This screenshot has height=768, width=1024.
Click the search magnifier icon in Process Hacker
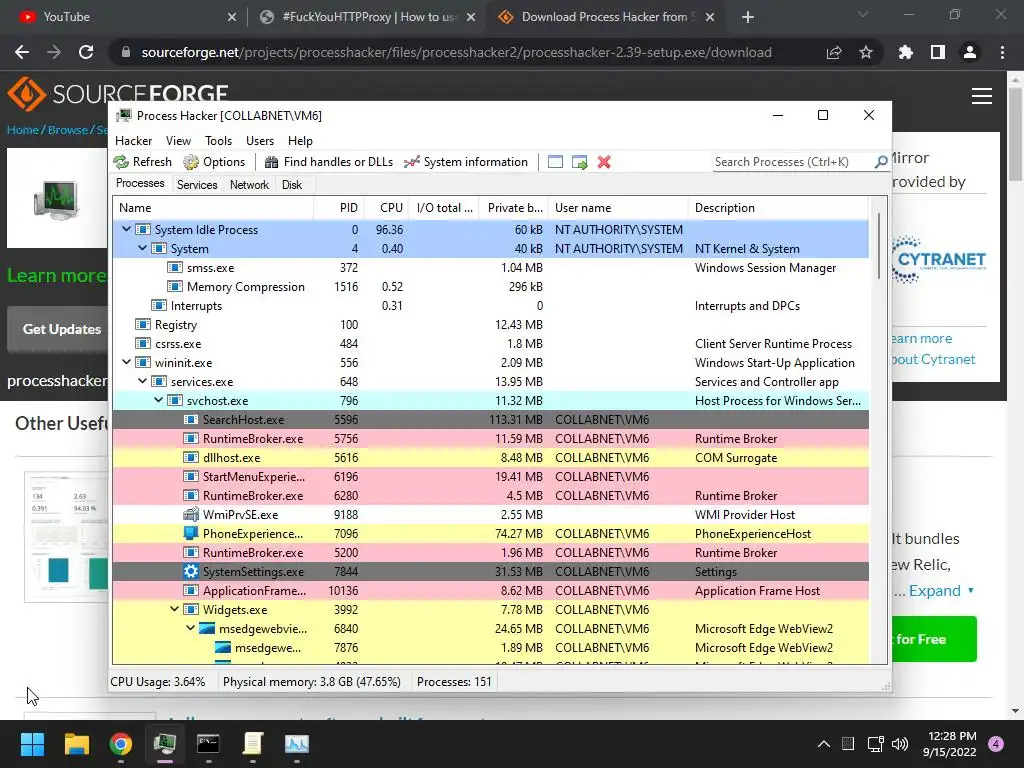[x=881, y=161]
